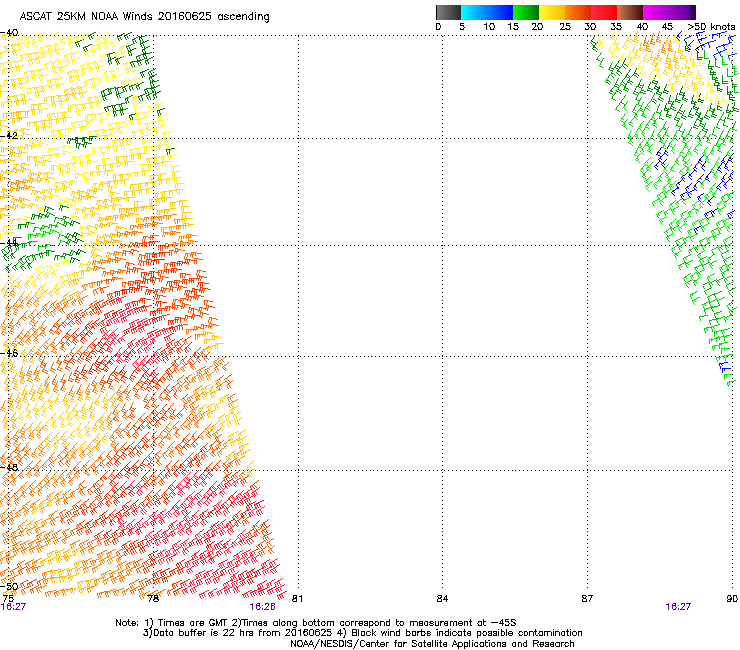Click the '16:27' time label below longitude 75
The width and height of the screenshot is (740, 650).
click(13, 607)
